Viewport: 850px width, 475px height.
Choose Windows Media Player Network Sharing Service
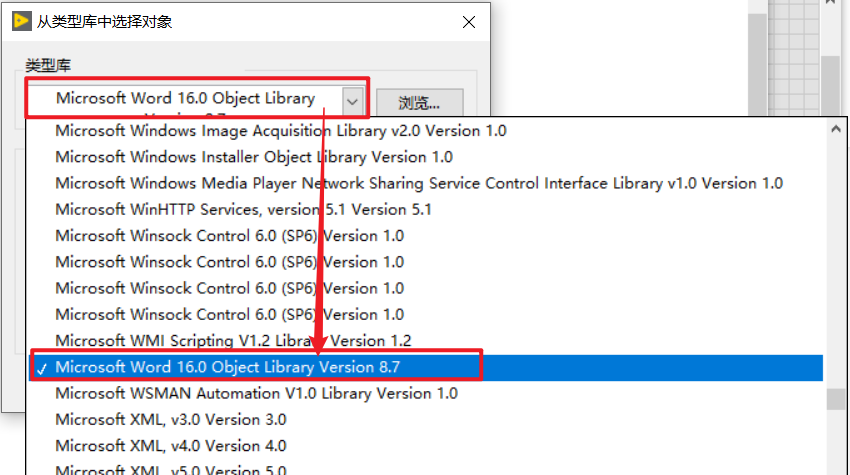[419, 183]
